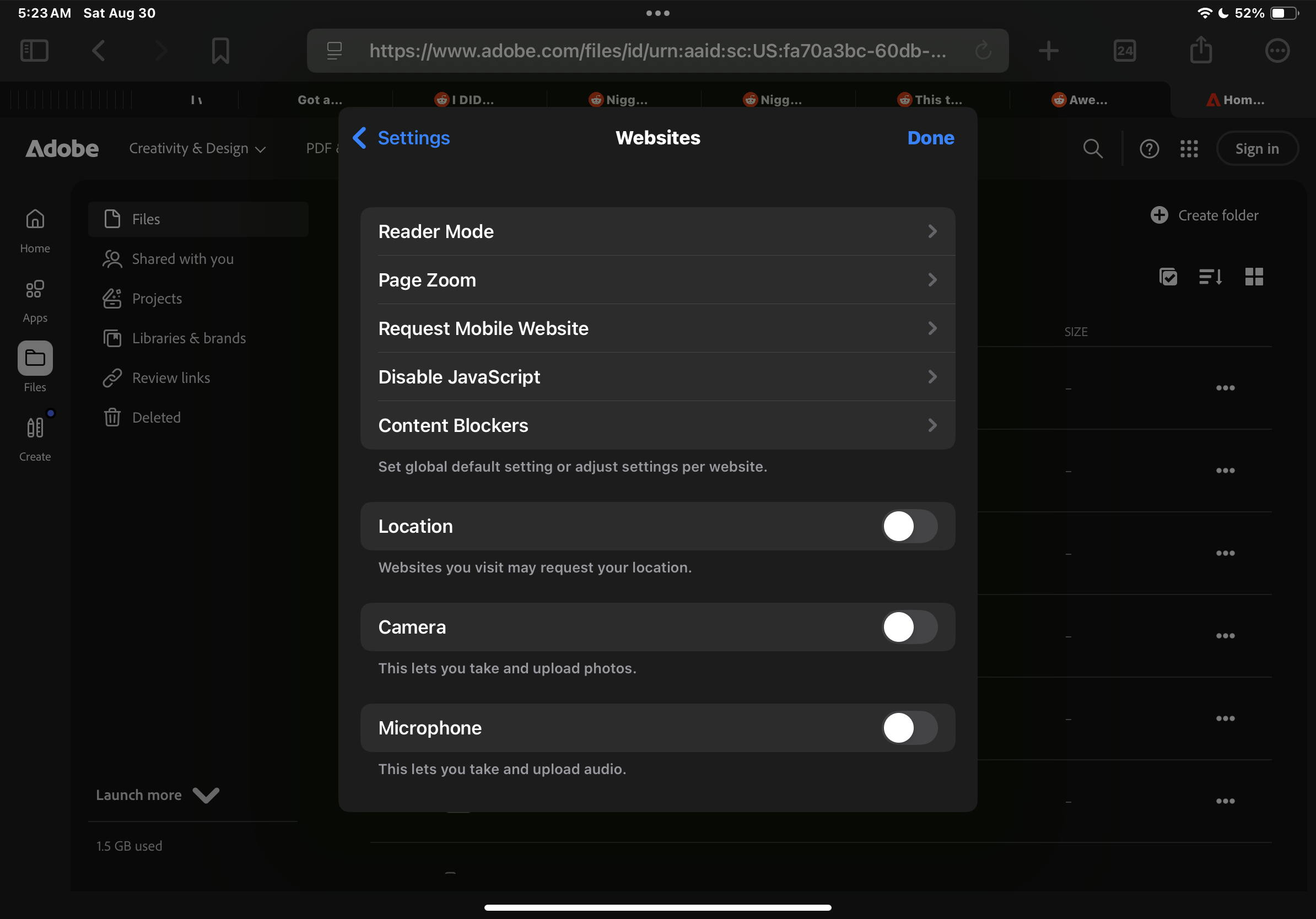Open Adobe apps grid launcher

1189,148
